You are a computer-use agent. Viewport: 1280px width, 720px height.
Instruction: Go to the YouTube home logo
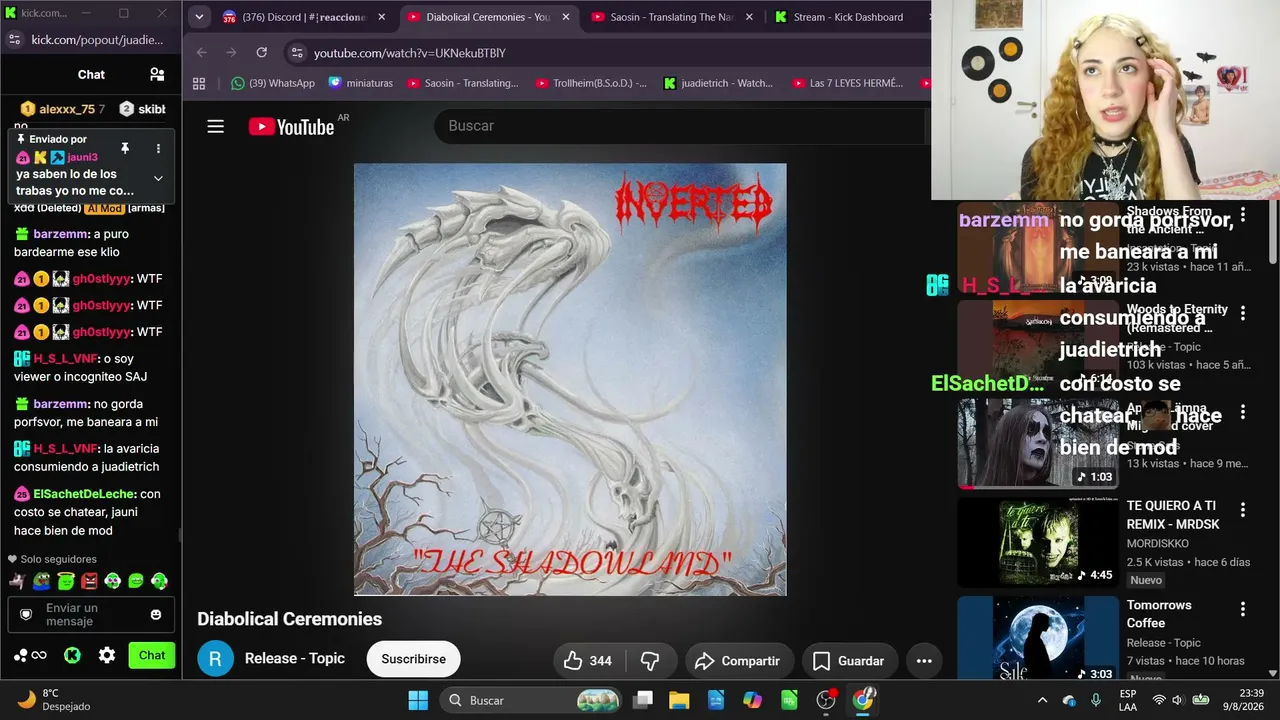[291, 126]
